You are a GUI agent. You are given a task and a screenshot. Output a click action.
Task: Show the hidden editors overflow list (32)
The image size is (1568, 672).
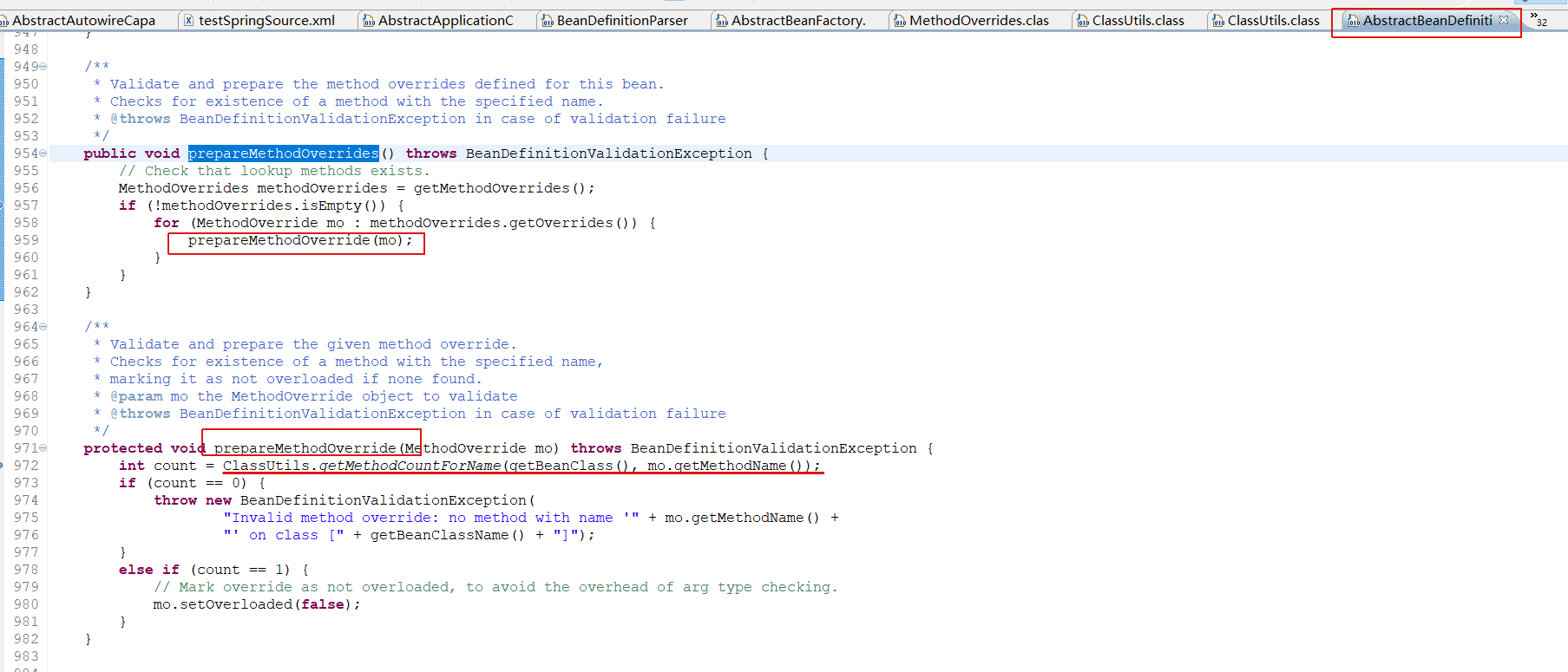tap(1538, 19)
